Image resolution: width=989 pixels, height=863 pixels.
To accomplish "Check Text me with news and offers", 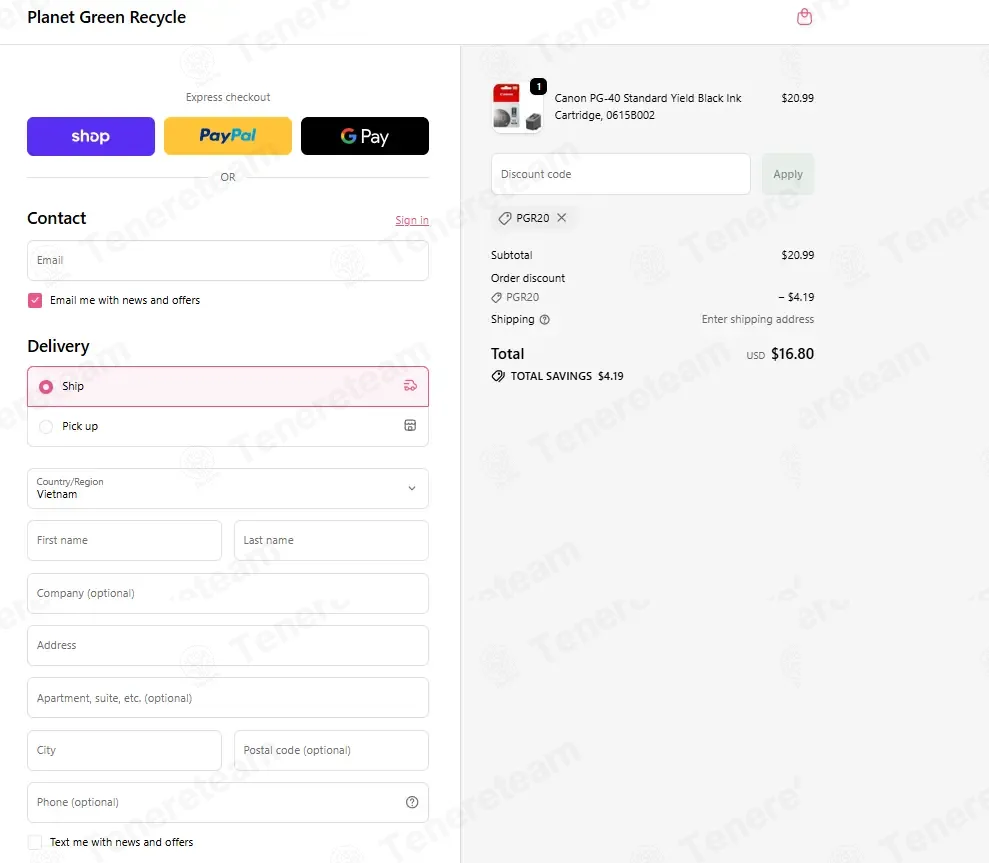I will click(x=35, y=842).
